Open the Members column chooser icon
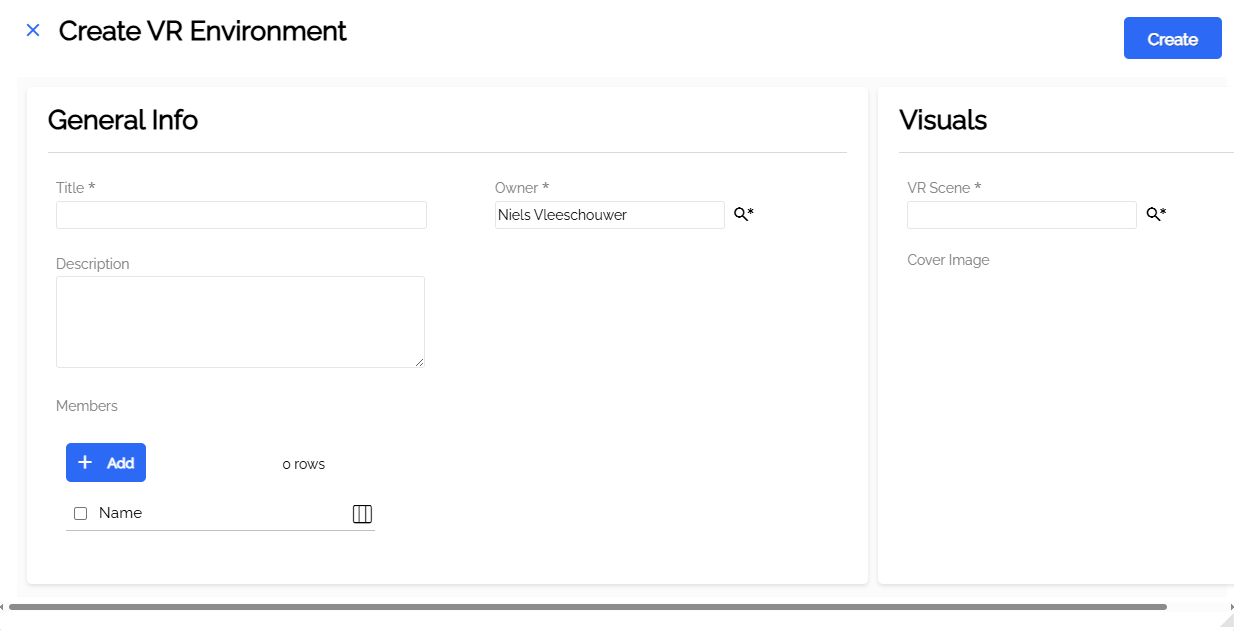 point(362,514)
